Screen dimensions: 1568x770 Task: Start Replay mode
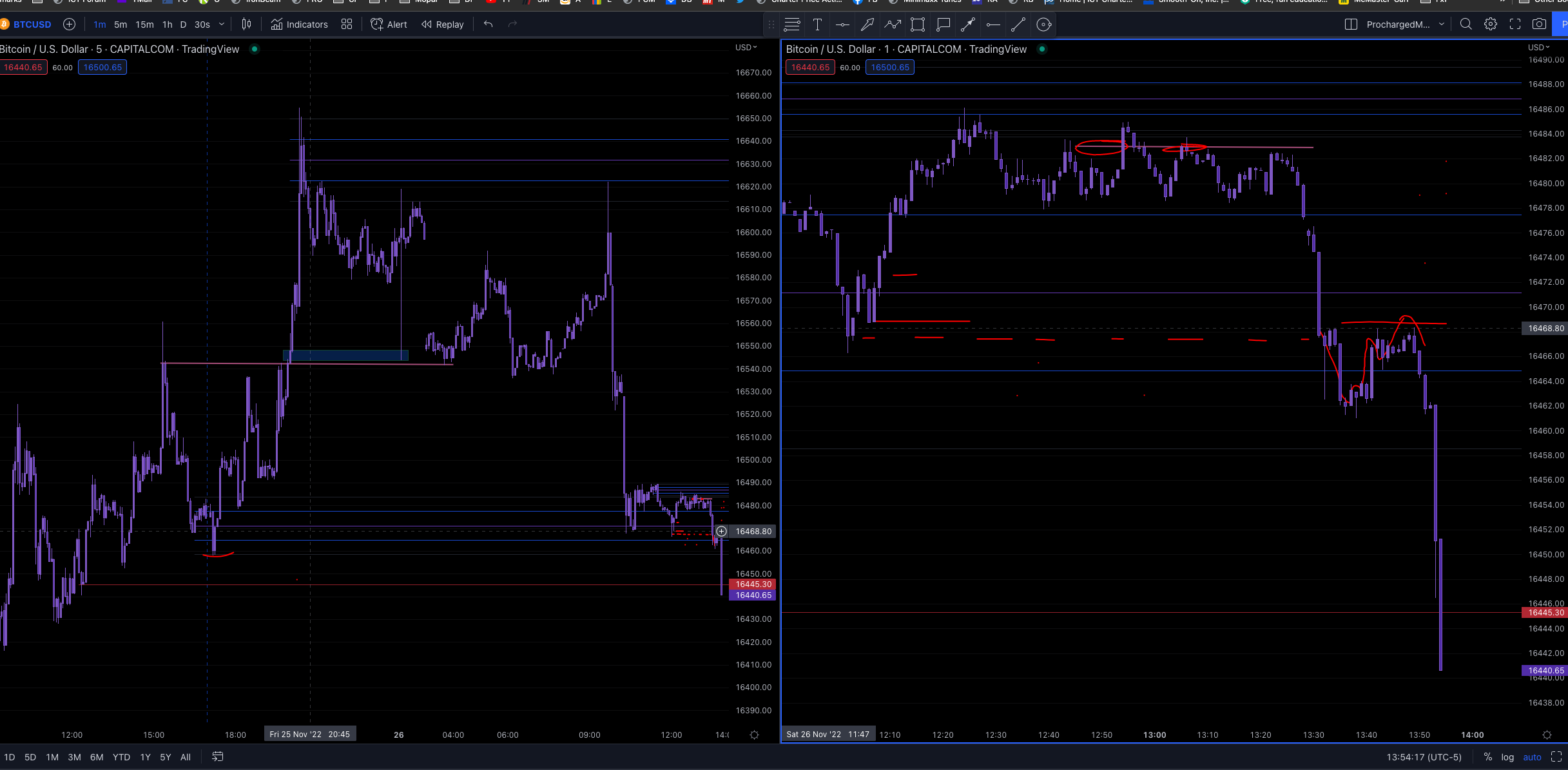(442, 24)
